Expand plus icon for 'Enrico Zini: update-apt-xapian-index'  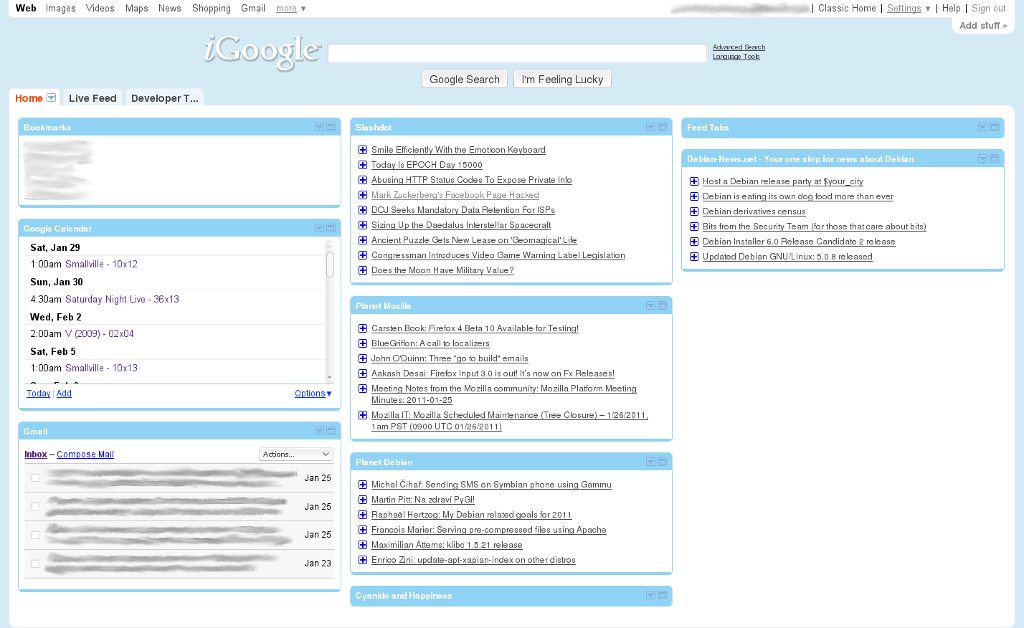(x=362, y=559)
